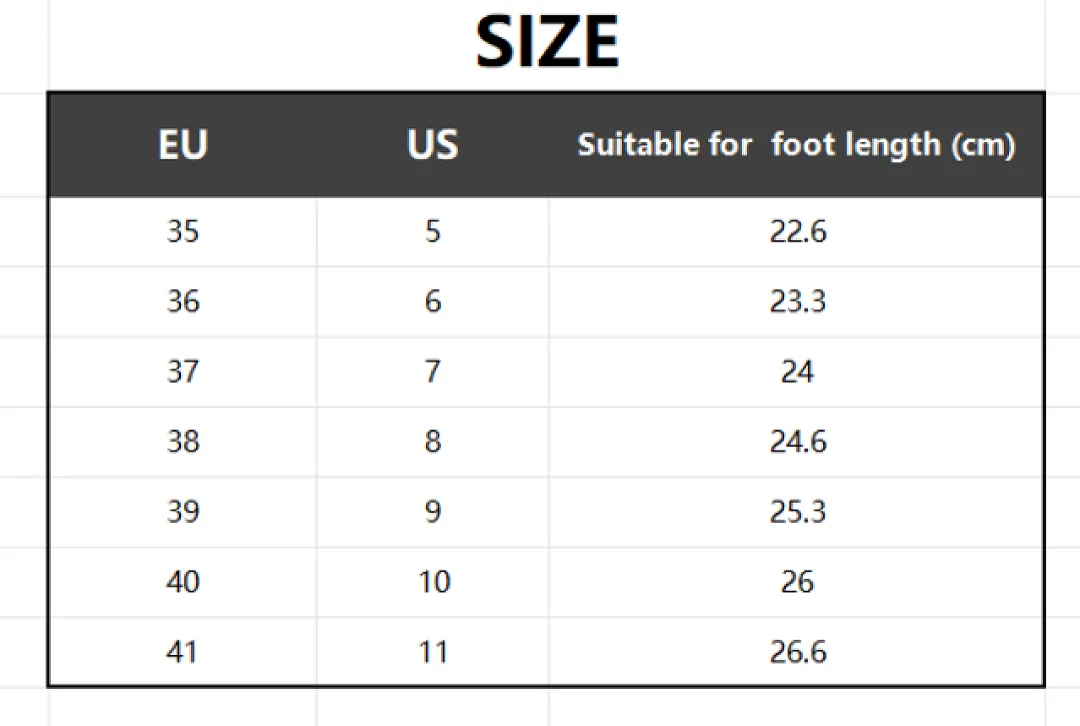Select the 23.3 foot length cell
Image resolution: width=1080 pixels, height=726 pixels.
click(x=798, y=301)
